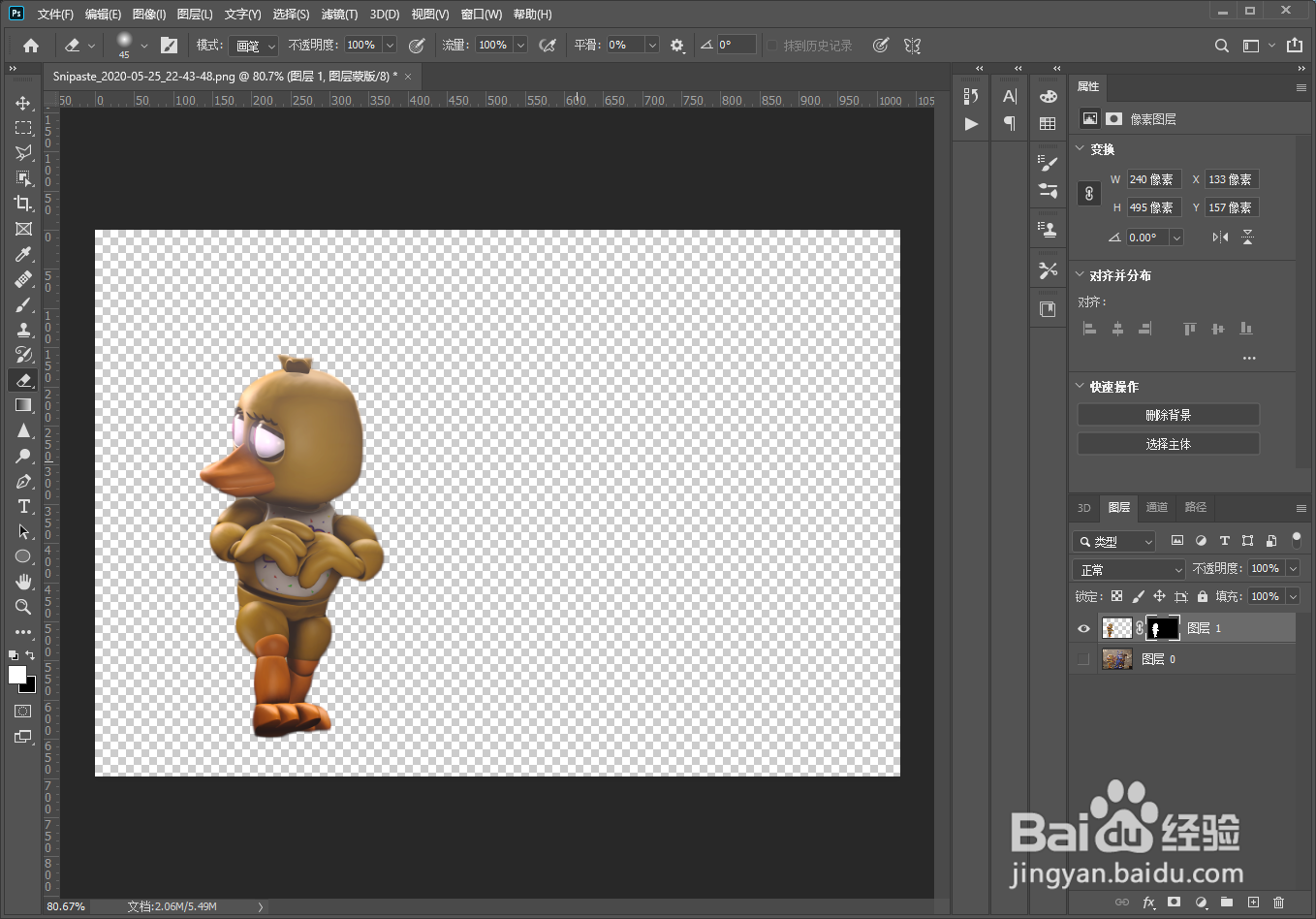The image size is (1316, 919).
Task: Collapse the 变换 section
Action: (1081, 148)
